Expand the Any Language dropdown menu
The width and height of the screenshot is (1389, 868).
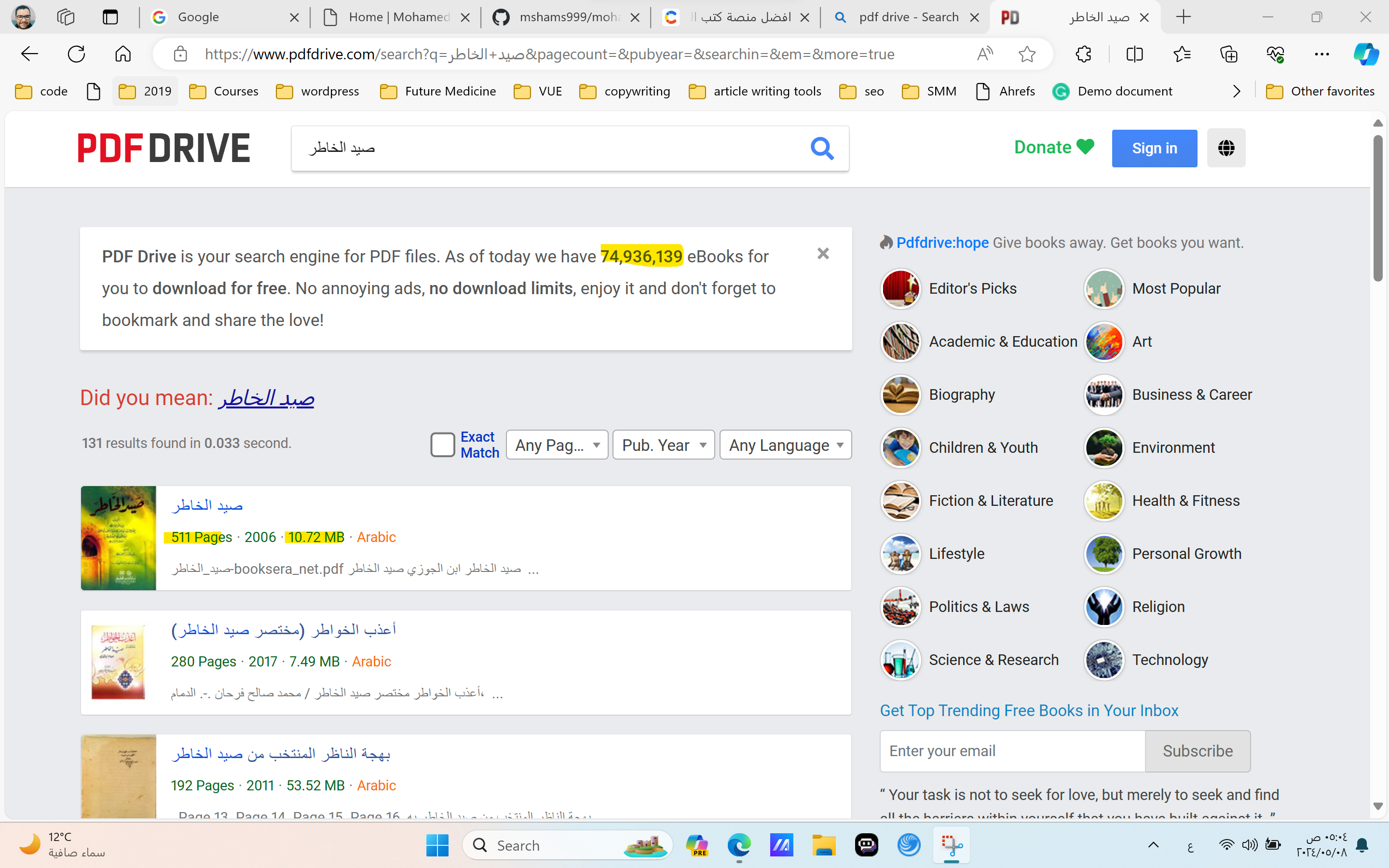click(786, 445)
